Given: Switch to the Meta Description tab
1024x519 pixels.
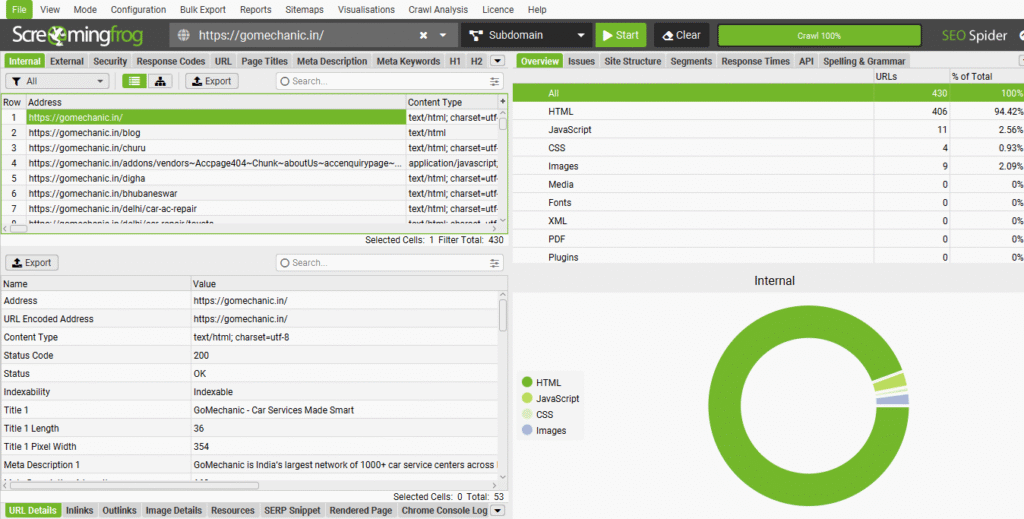Looking at the screenshot, I should tap(332, 61).
